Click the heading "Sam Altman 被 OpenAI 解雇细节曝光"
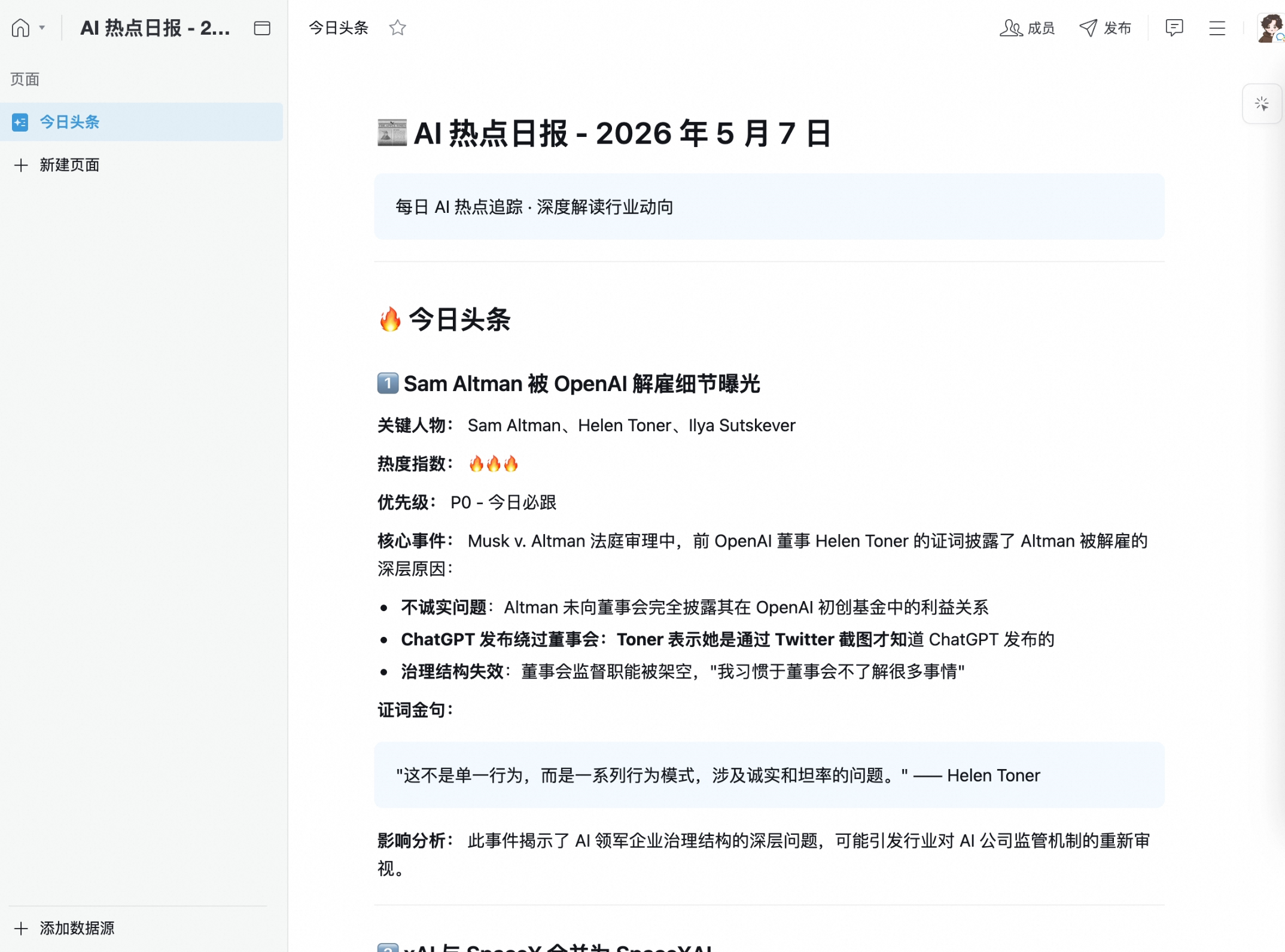 [569, 383]
